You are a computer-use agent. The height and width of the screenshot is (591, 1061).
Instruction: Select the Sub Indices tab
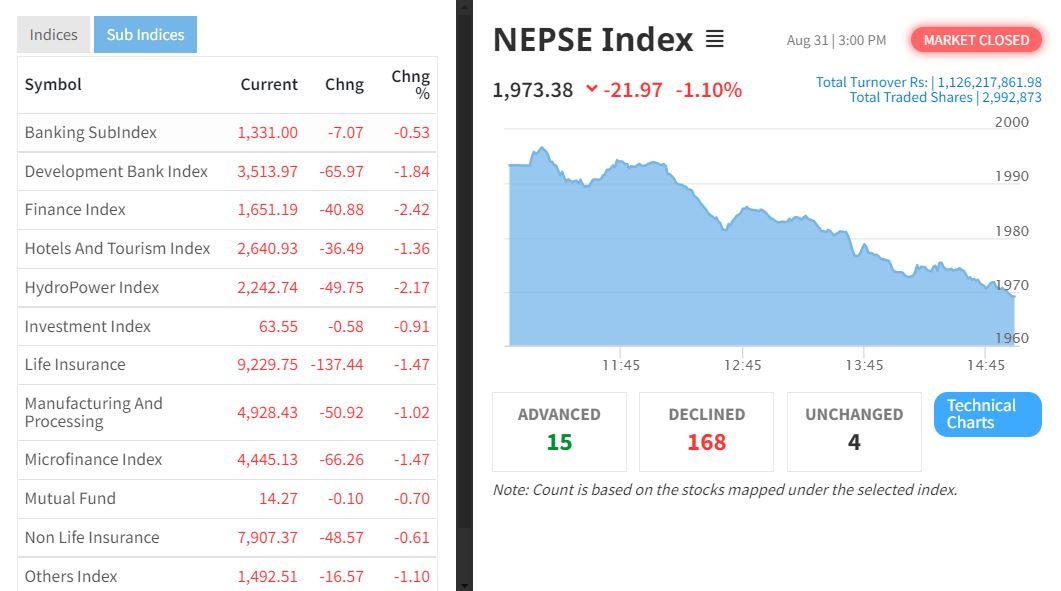click(145, 35)
